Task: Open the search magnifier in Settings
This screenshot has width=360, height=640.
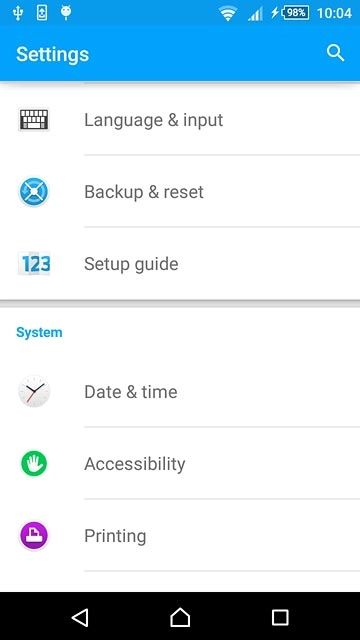Action: pyautogui.click(x=336, y=53)
